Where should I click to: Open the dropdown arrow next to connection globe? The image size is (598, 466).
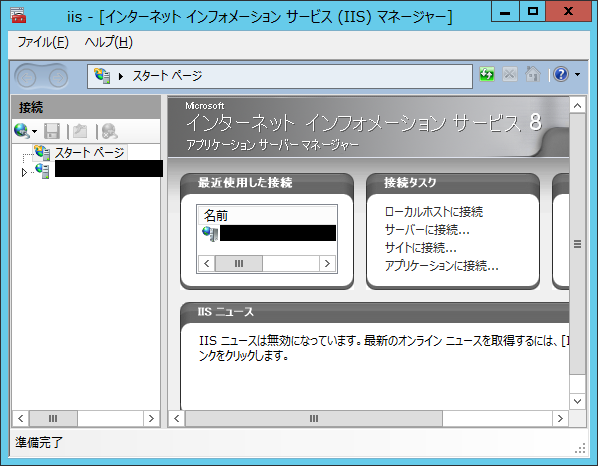(x=35, y=132)
